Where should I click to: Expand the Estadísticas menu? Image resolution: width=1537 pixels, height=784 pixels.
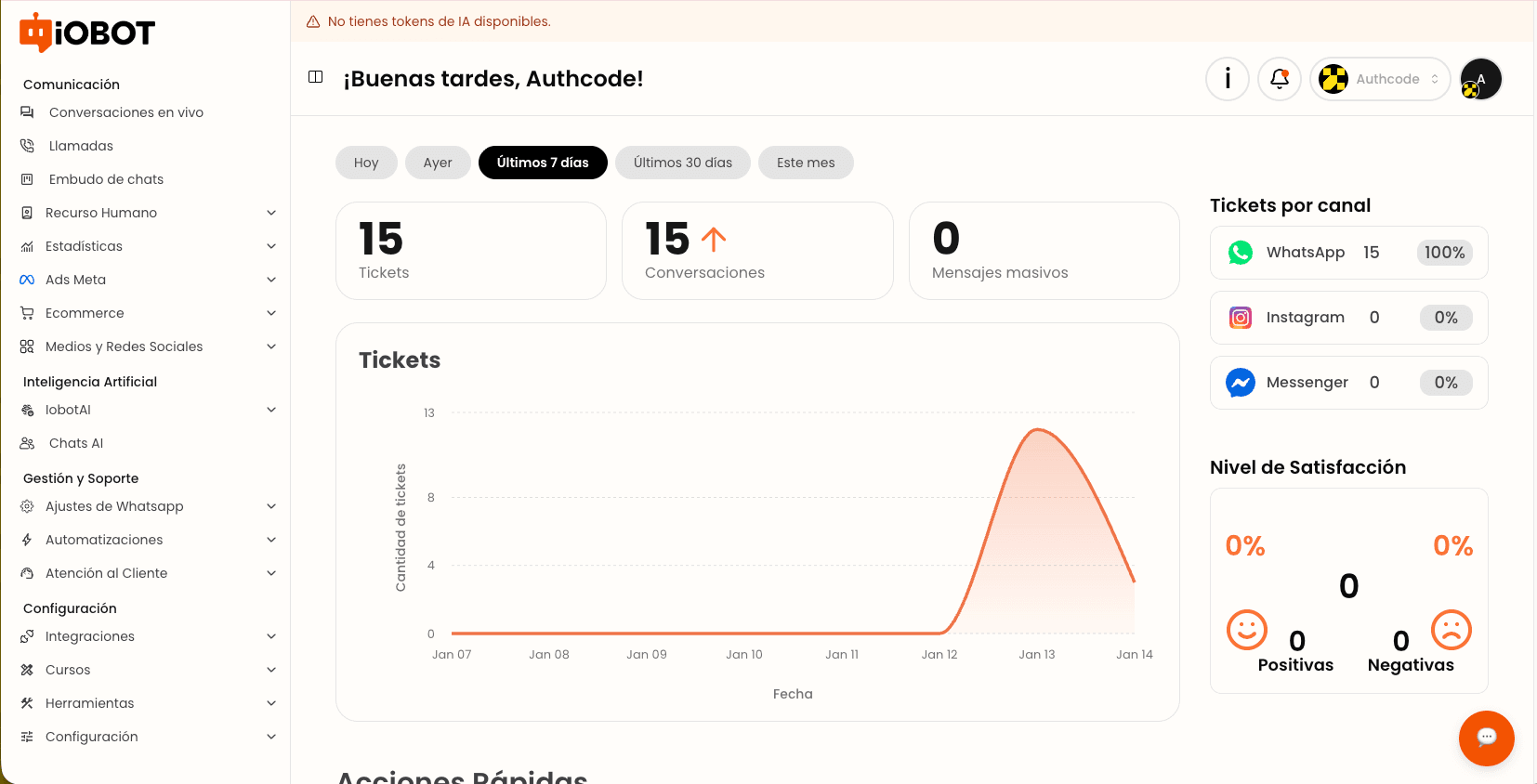[149, 246]
